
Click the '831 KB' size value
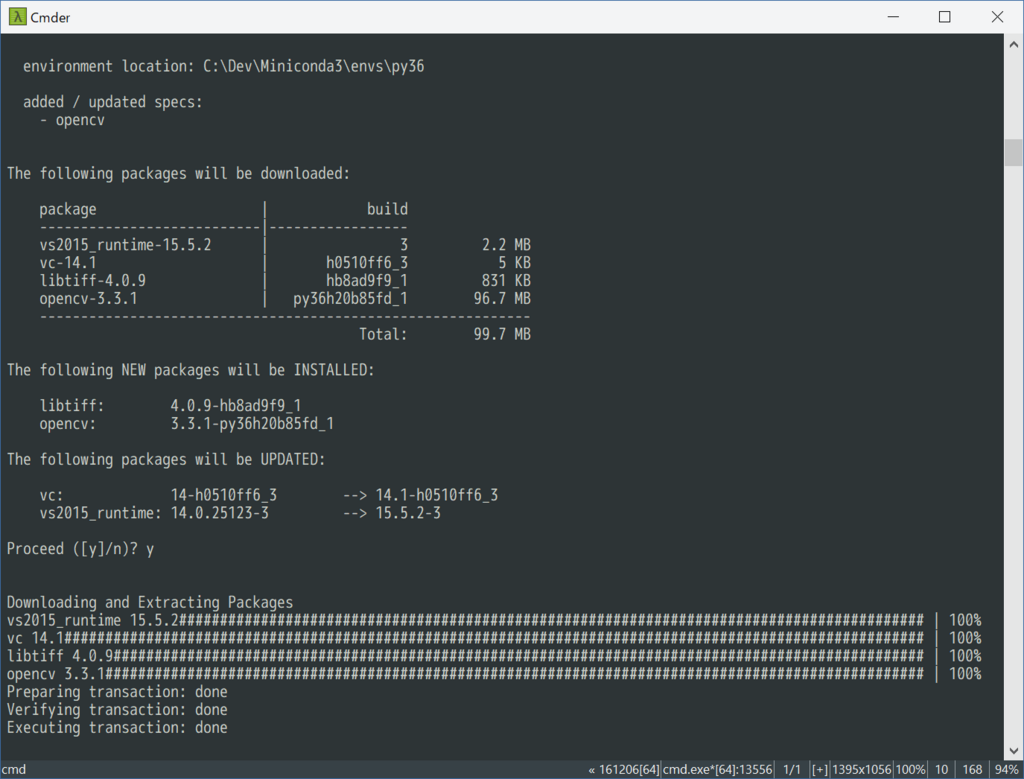pyautogui.click(x=506, y=281)
